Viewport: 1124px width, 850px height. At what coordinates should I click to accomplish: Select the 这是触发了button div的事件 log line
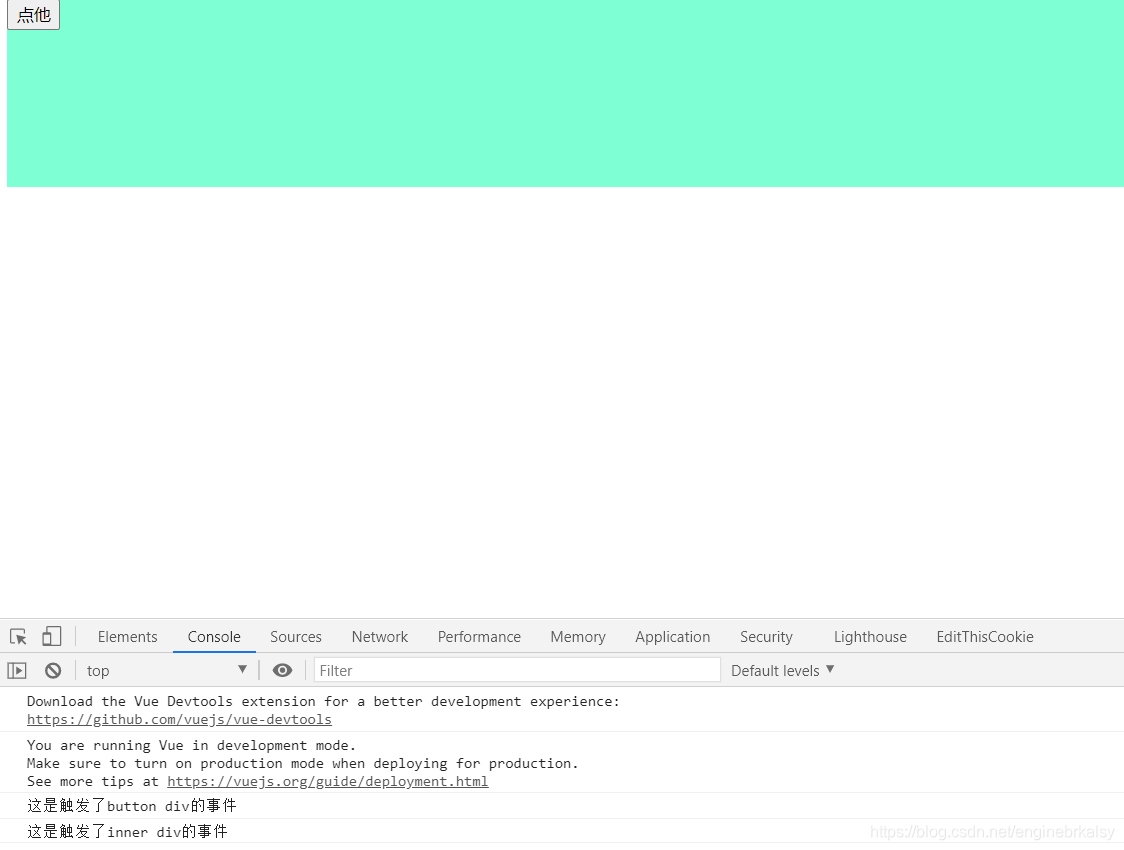562,806
